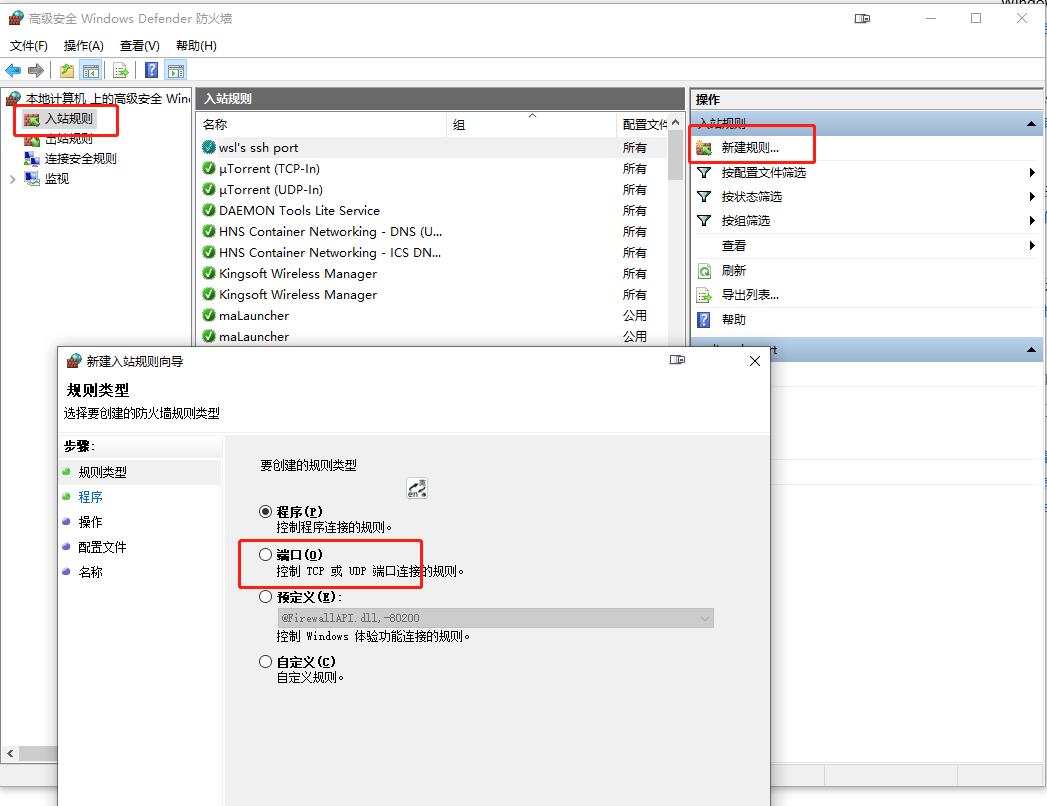Open the 文件(F) menu
Screen dimensions: 1047x806
pos(29,46)
